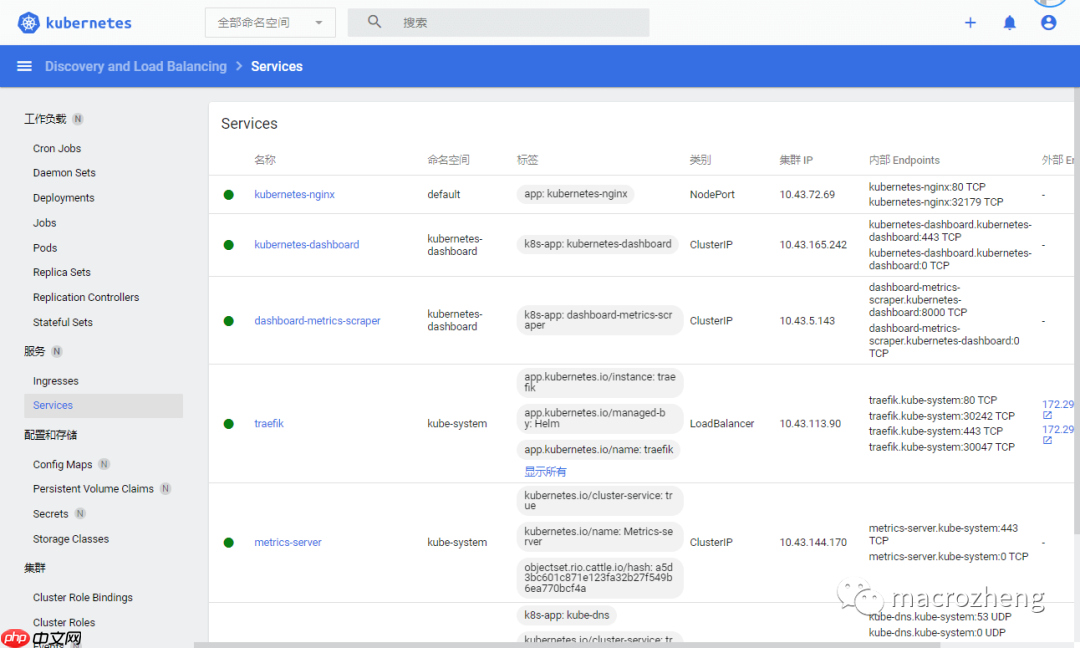Open the user account icon
This screenshot has height=648, width=1080.
1048,22
